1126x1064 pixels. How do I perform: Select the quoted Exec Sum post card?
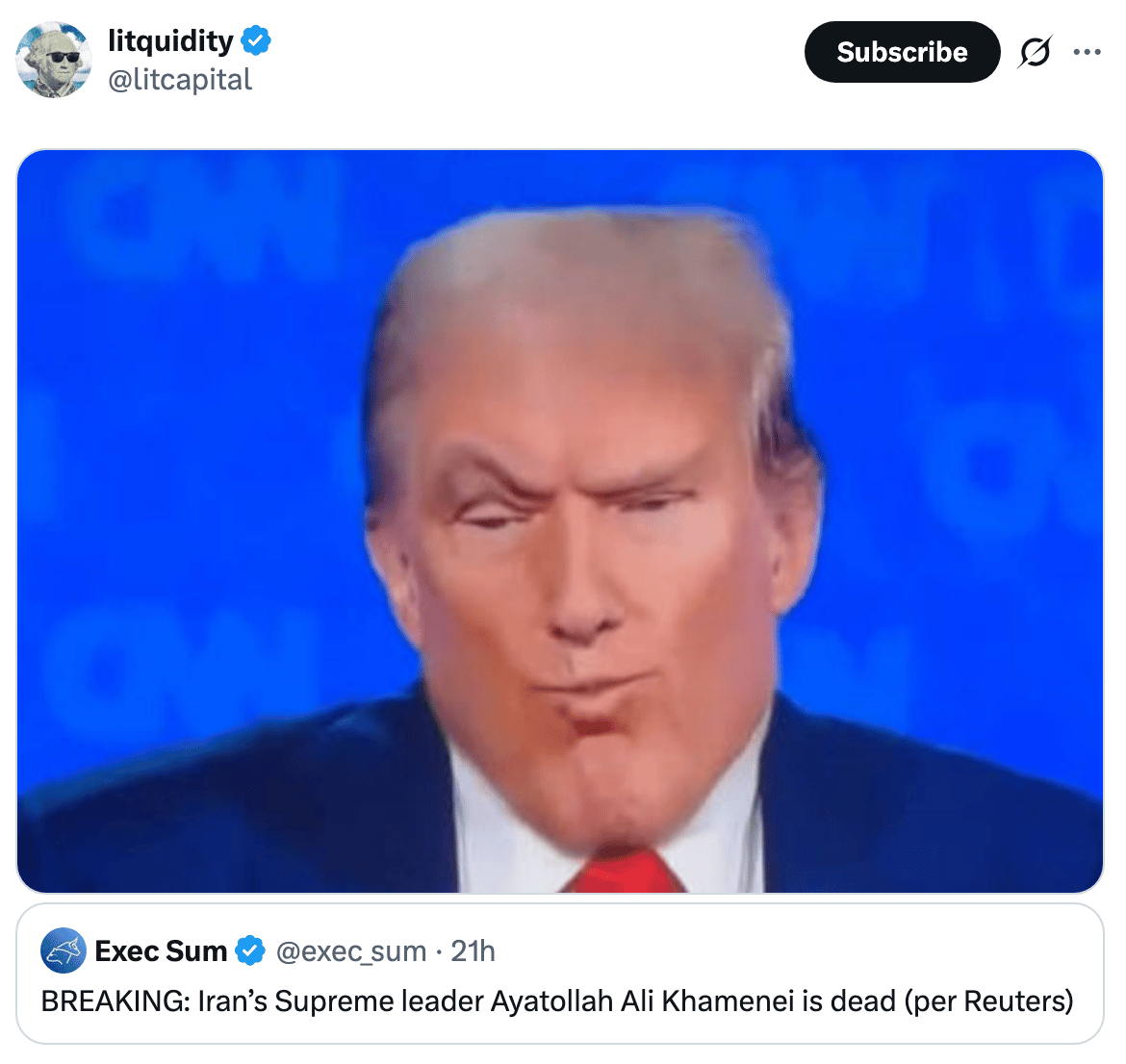560,974
